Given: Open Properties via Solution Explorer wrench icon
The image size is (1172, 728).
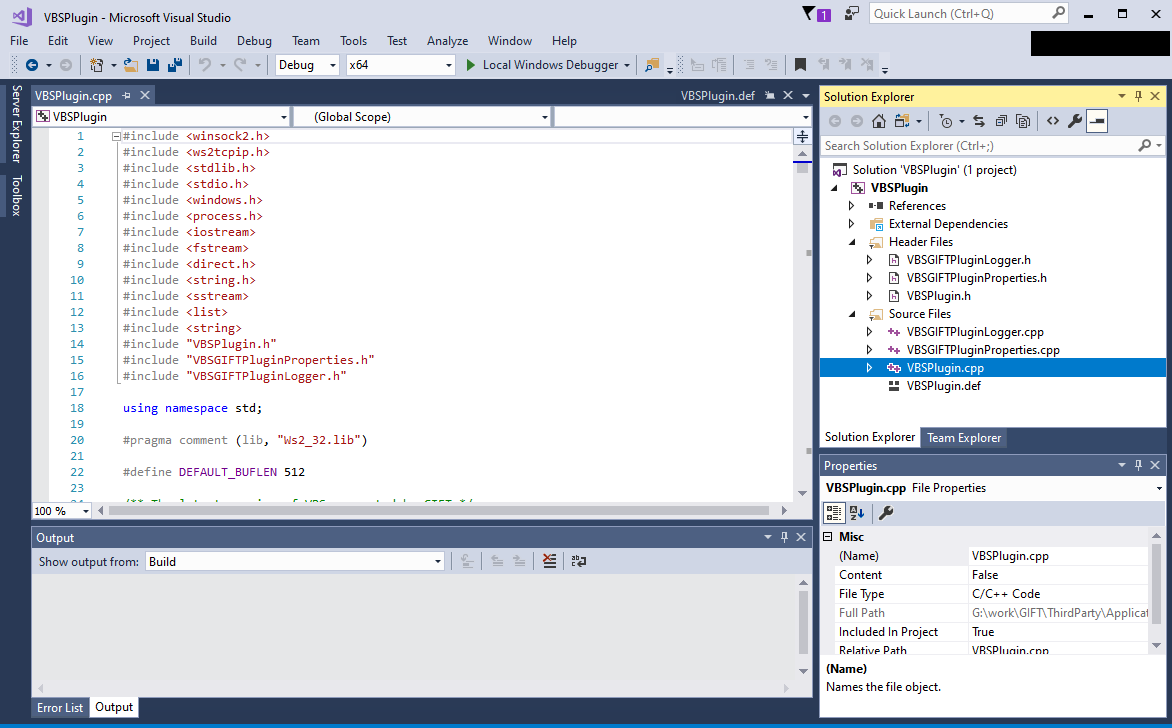Looking at the screenshot, I should tap(1075, 121).
